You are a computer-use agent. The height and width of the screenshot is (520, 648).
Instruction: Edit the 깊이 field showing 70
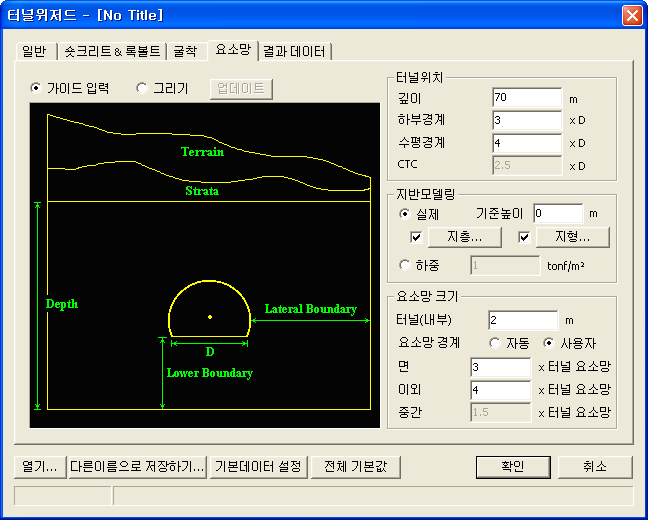tap(527, 98)
